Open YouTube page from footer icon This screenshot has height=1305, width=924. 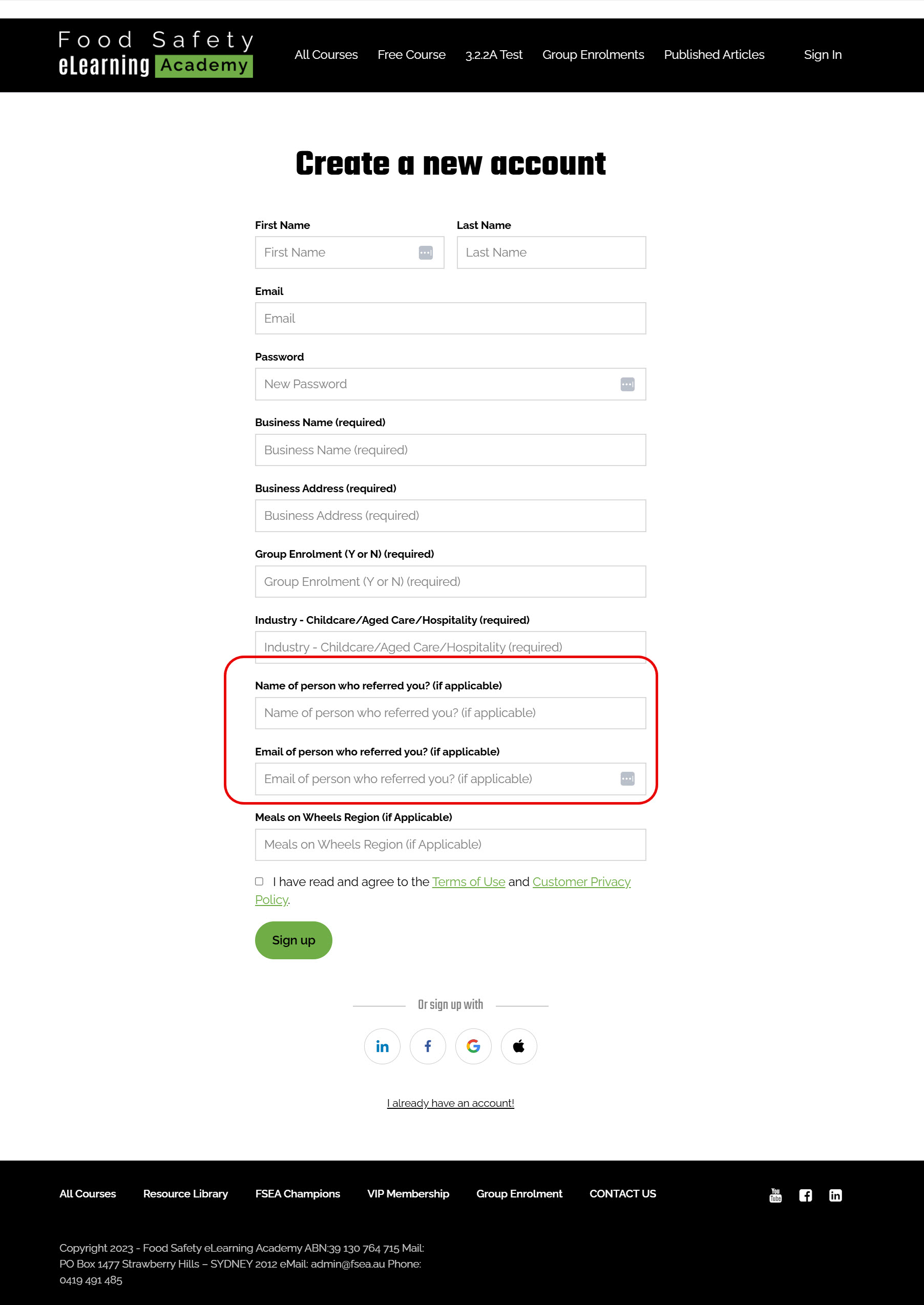coord(775,1195)
